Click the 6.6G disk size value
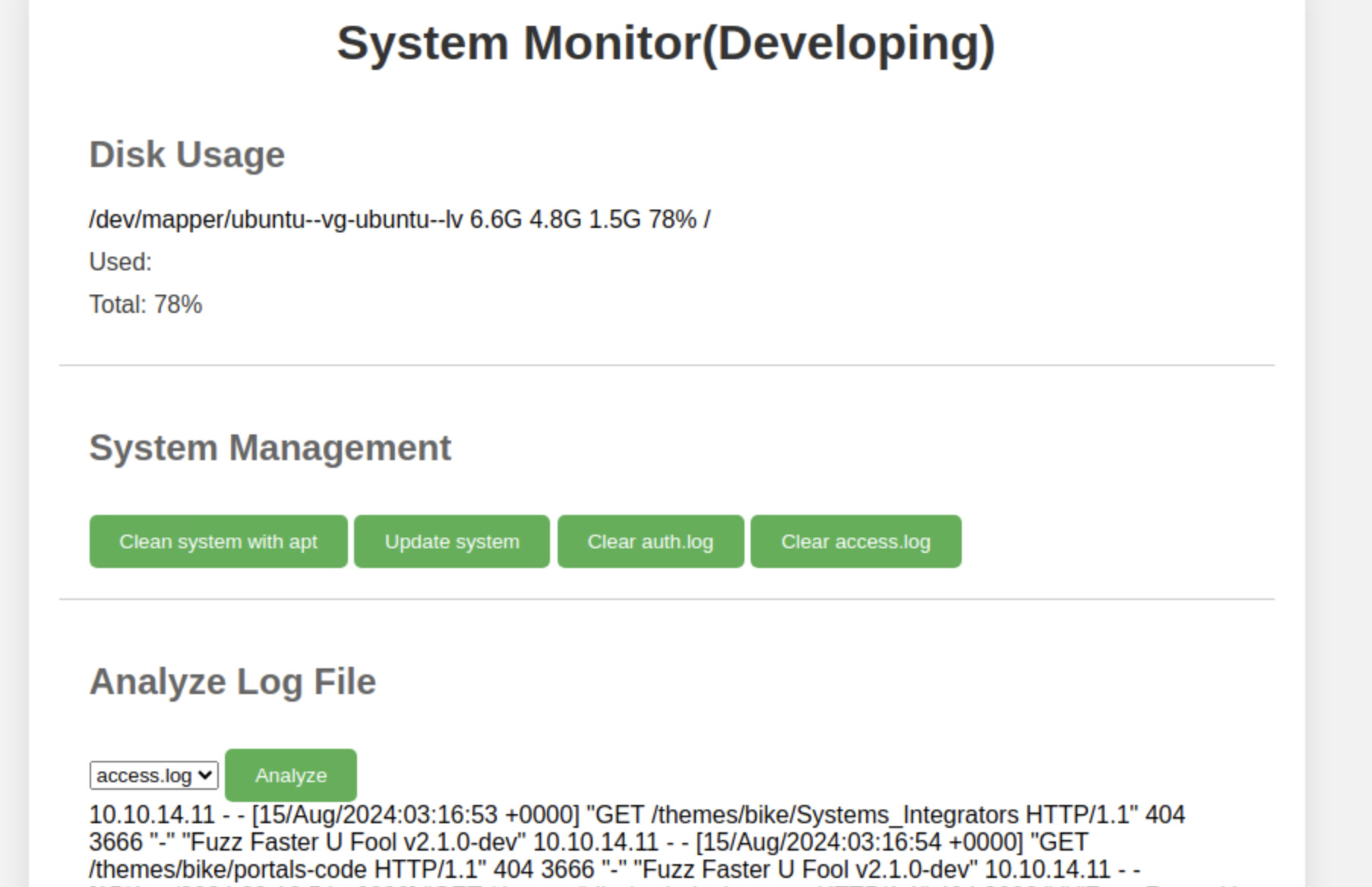 click(x=495, y=219)
